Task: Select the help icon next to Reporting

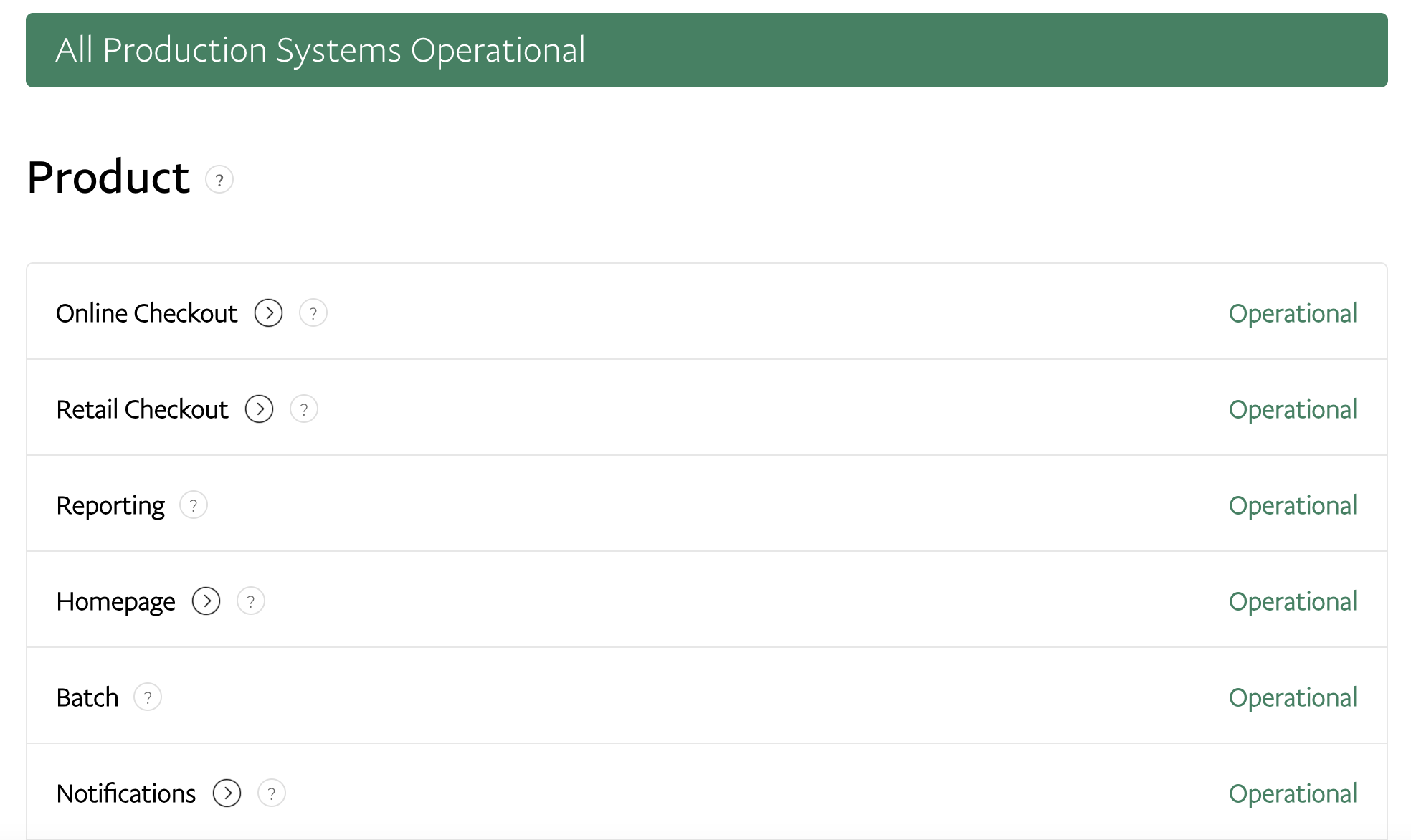Action: [193, 505]
